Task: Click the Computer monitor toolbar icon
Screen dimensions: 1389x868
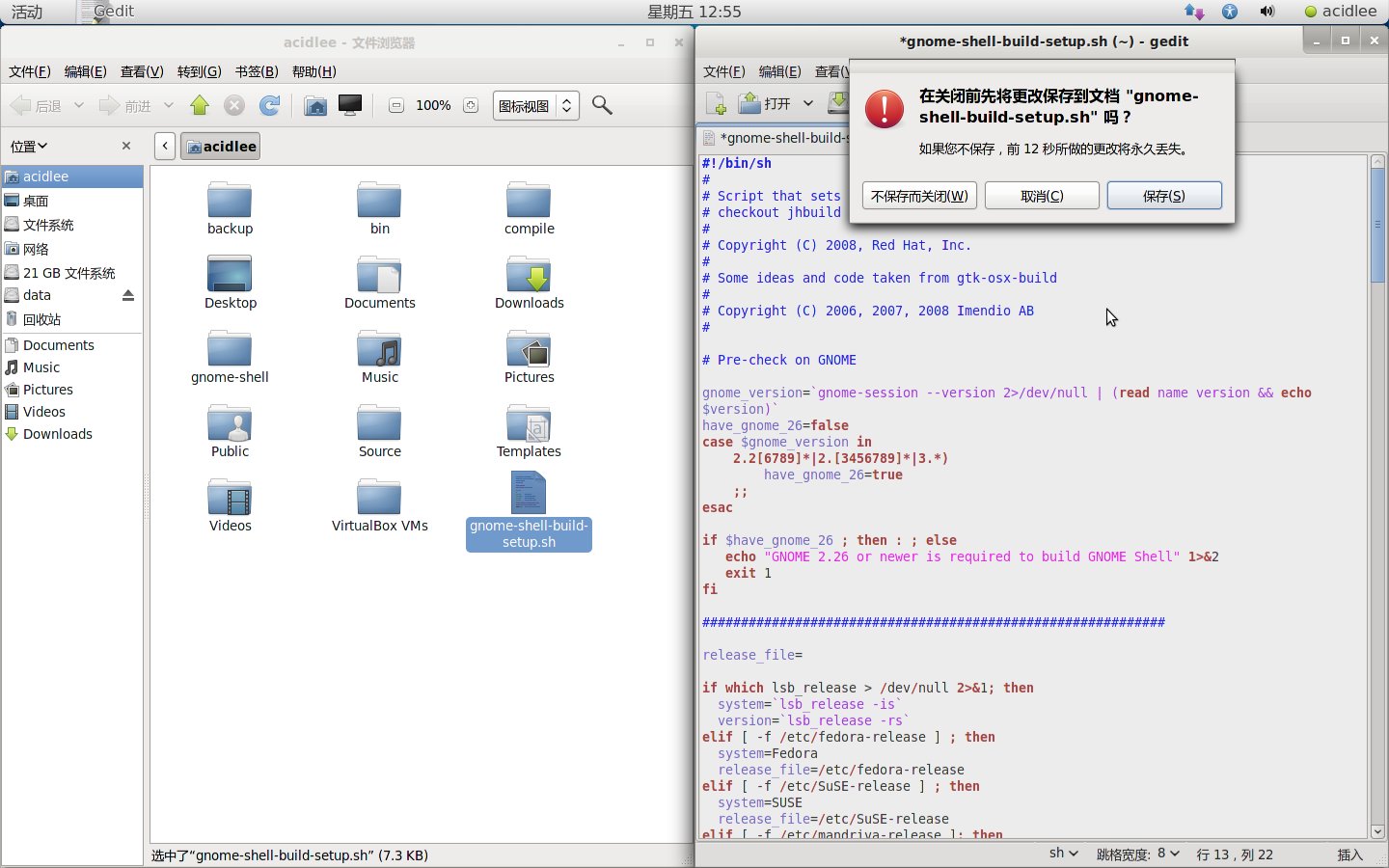Action: click(x=350, y=106)
